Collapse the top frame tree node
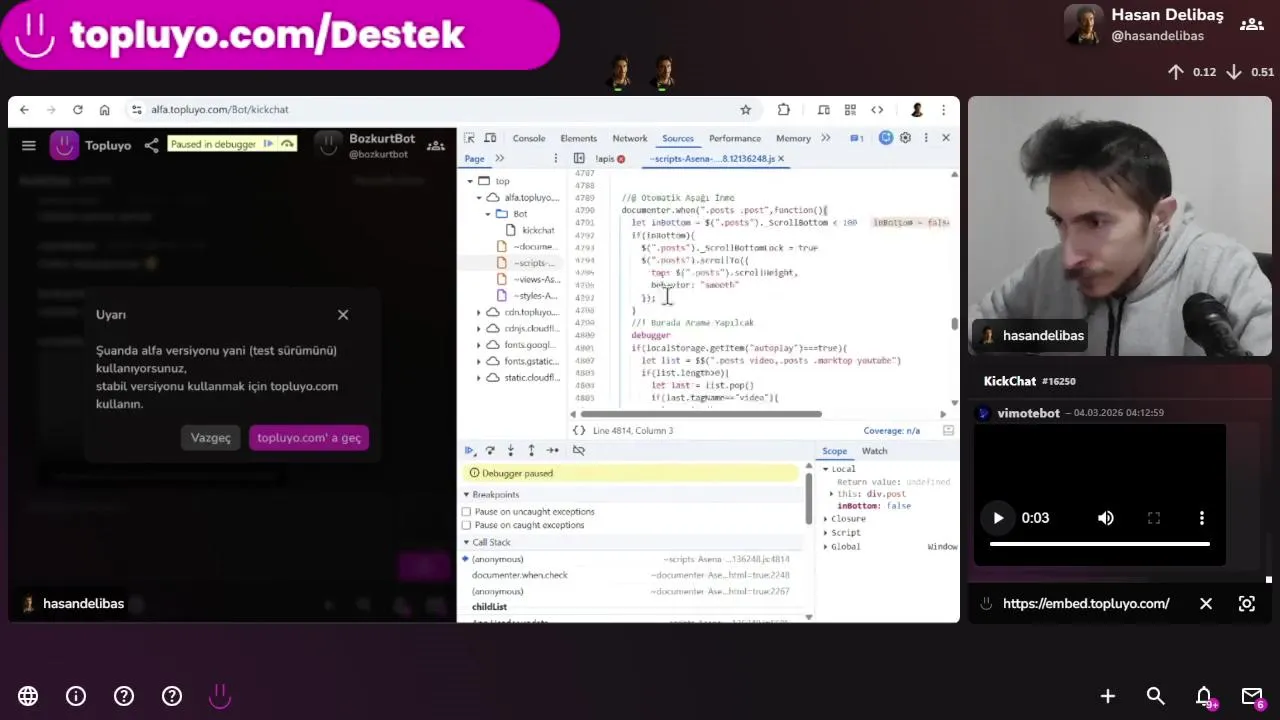1280x720 pixels. click(x=470, y=181)
